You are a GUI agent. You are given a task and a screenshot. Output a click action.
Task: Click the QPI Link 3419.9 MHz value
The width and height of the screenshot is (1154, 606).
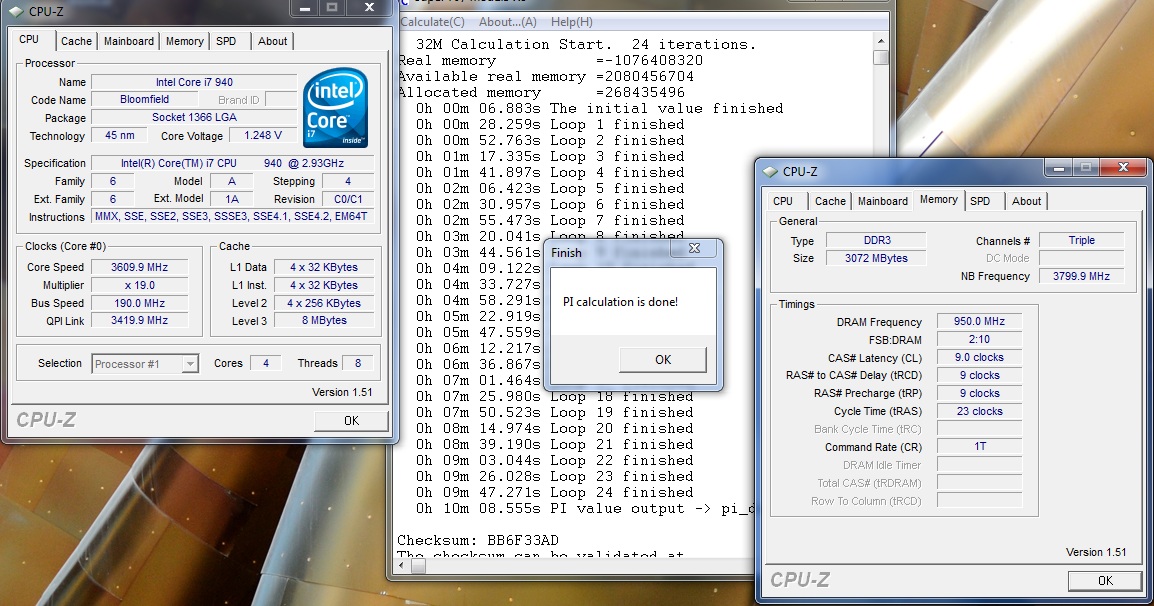[x=139, y=320]
